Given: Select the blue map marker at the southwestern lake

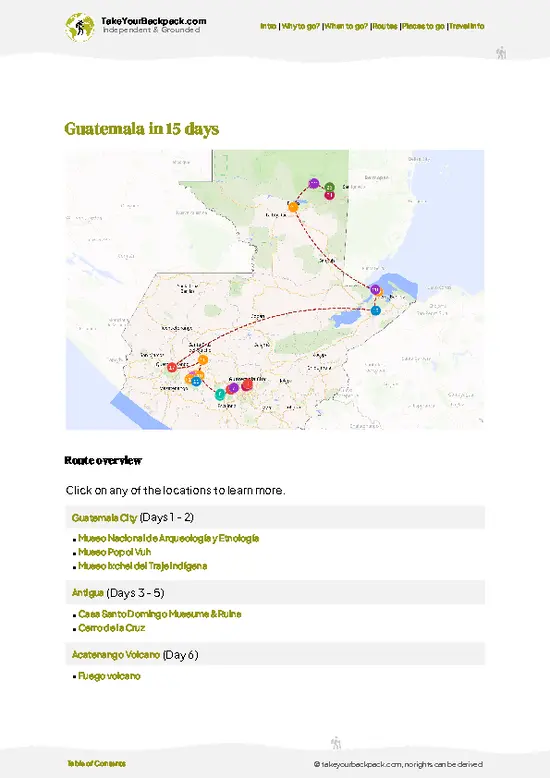Looking at the screenshot, I should tap(196, 382).
